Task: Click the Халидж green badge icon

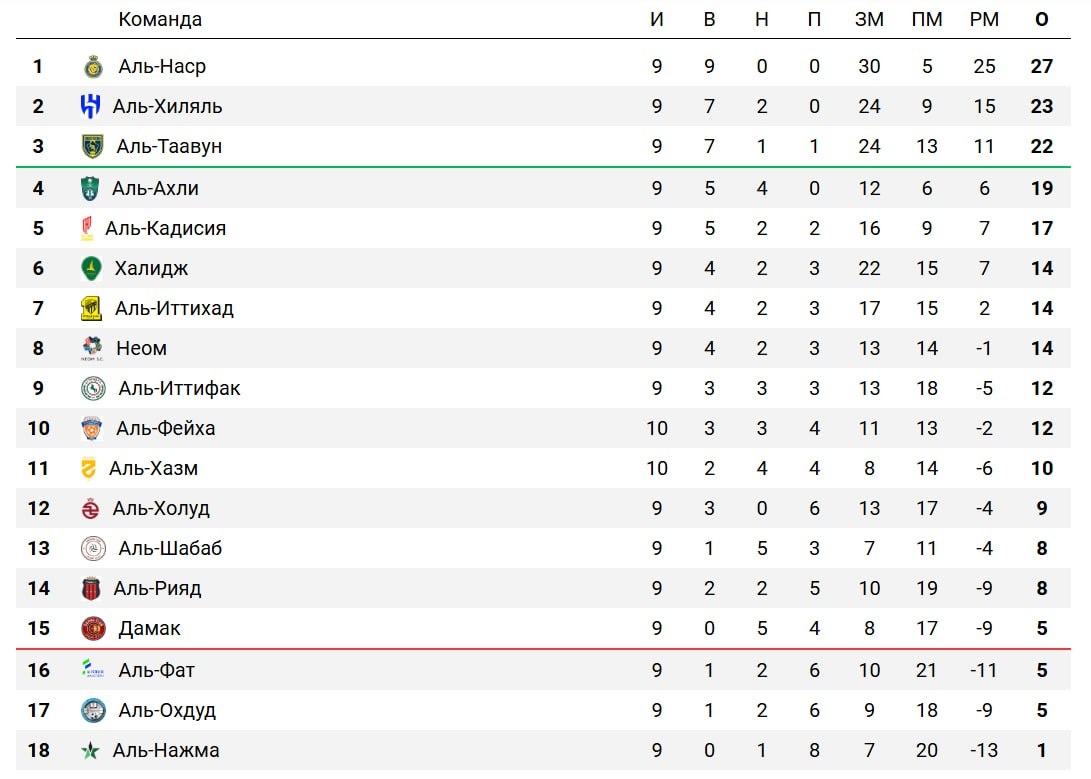Action: [91, 268]
